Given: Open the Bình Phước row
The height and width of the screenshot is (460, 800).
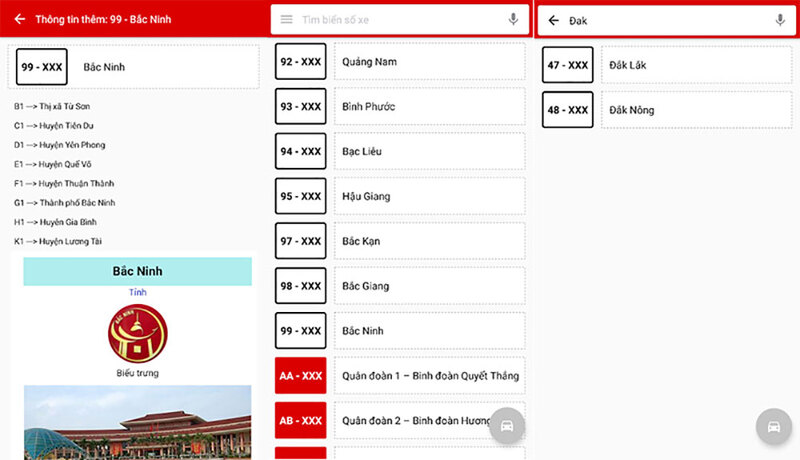Looking at the screenshot, I should tap(430, 106).
